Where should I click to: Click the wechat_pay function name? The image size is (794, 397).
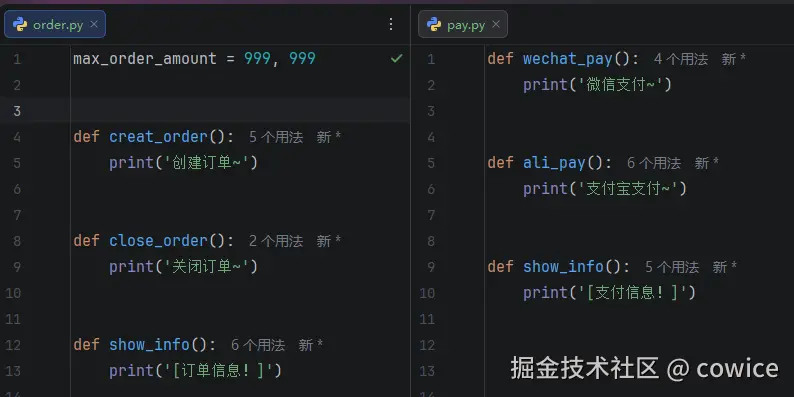568,59
